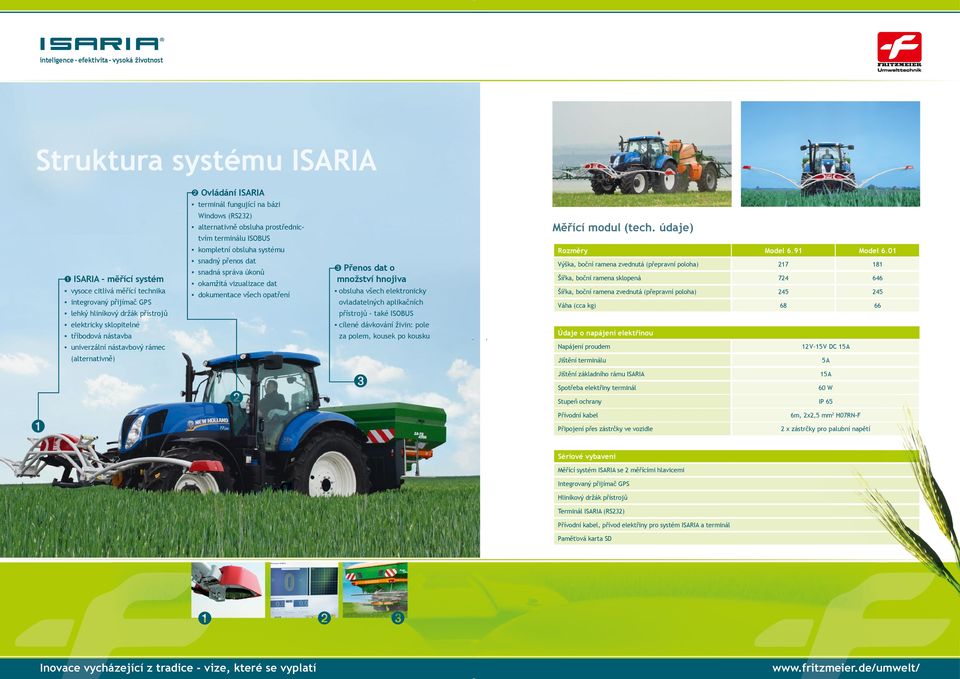
Task: Select the width value '646'
Action: 877,278
